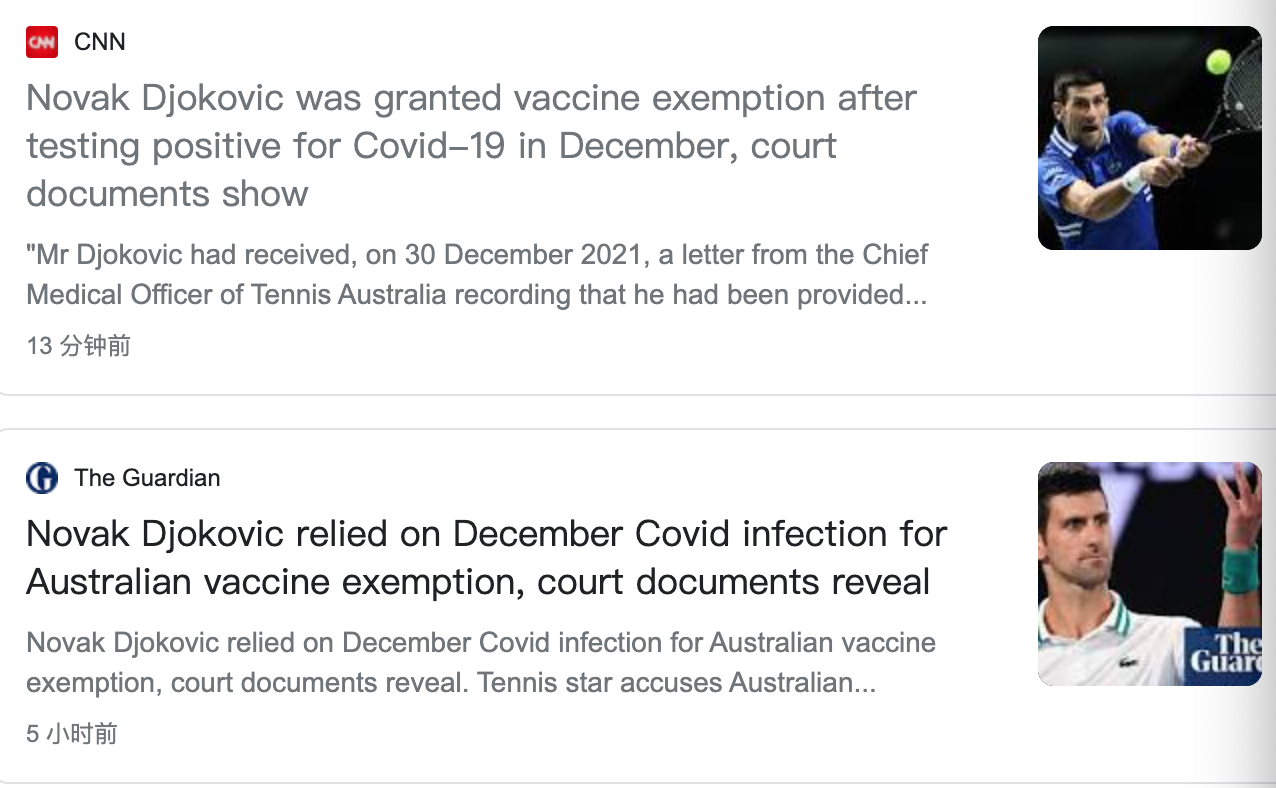1276x788 pixels.
Task: Click blank space beside the Guardian timestamp
Action: click(500, 734)
